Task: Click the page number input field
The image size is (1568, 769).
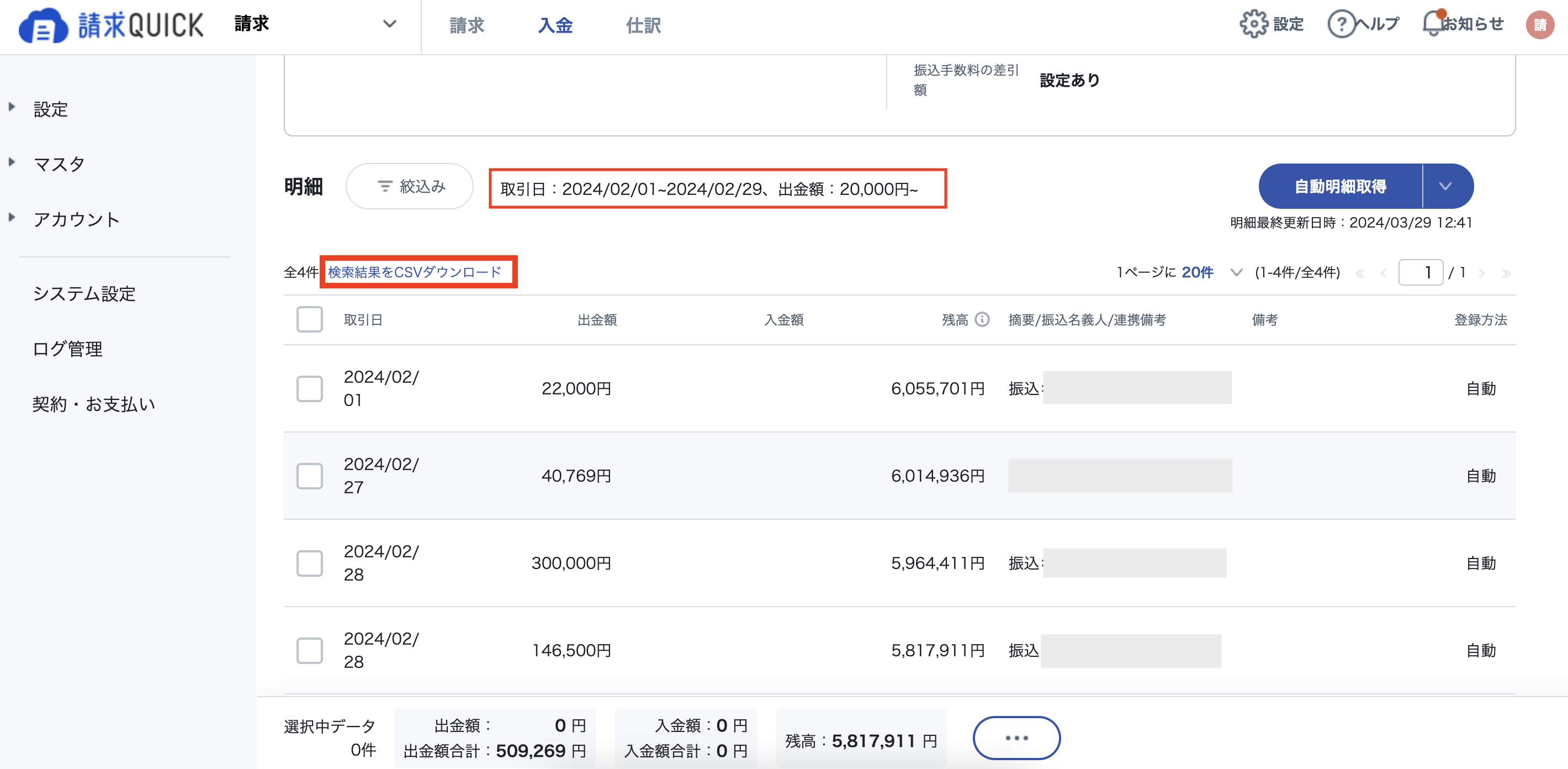Action: tap(1421, 272)
